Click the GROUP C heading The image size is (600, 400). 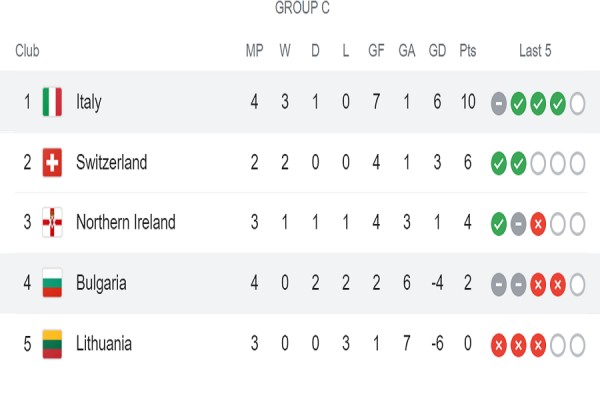pos(302,8)
